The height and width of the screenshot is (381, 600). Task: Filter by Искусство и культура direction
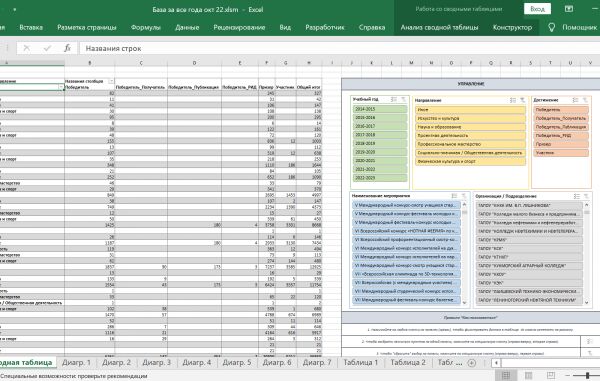[470, 118]
